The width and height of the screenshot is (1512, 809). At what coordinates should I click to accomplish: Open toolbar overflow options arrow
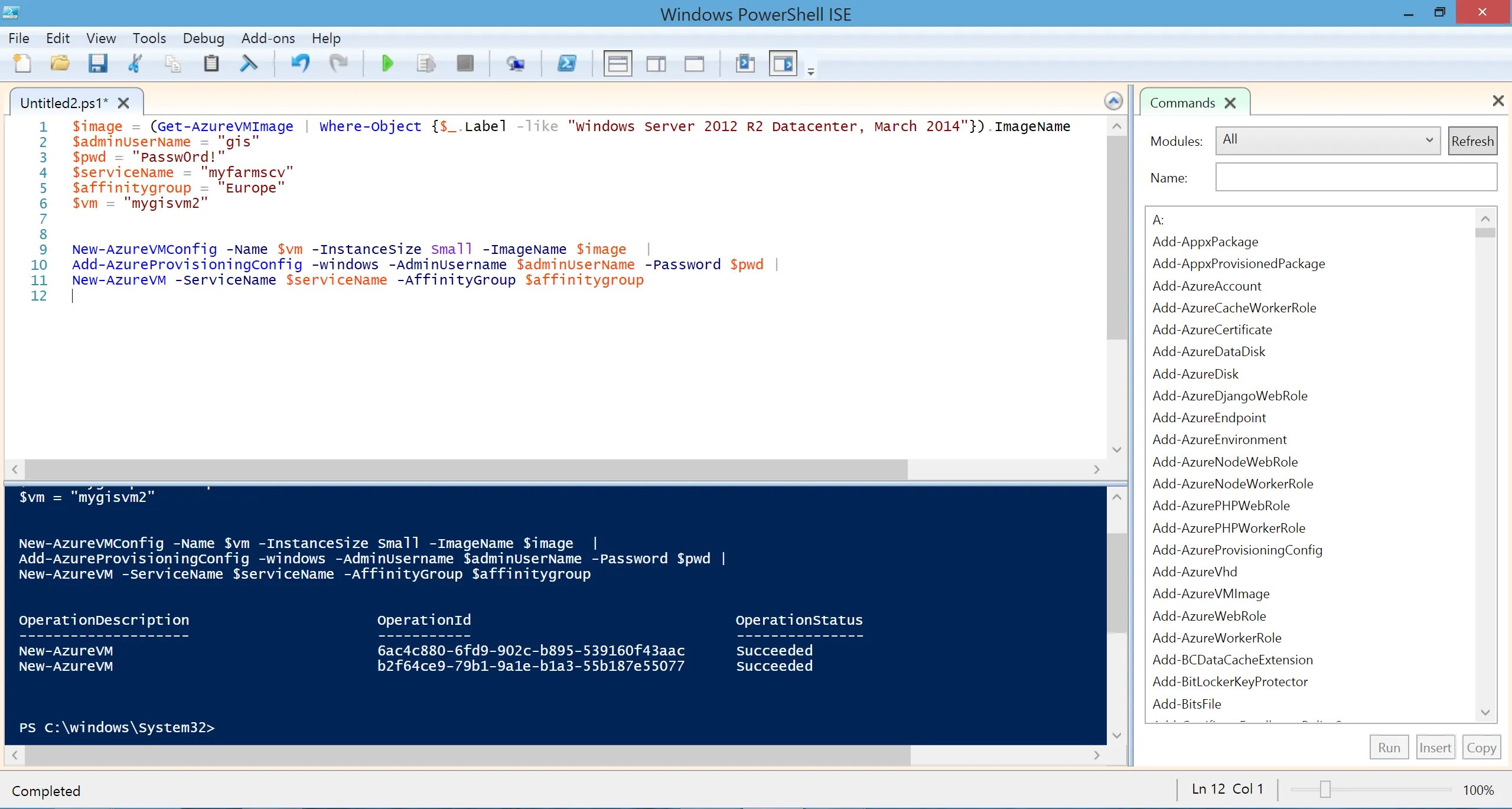tap(811, 72)
